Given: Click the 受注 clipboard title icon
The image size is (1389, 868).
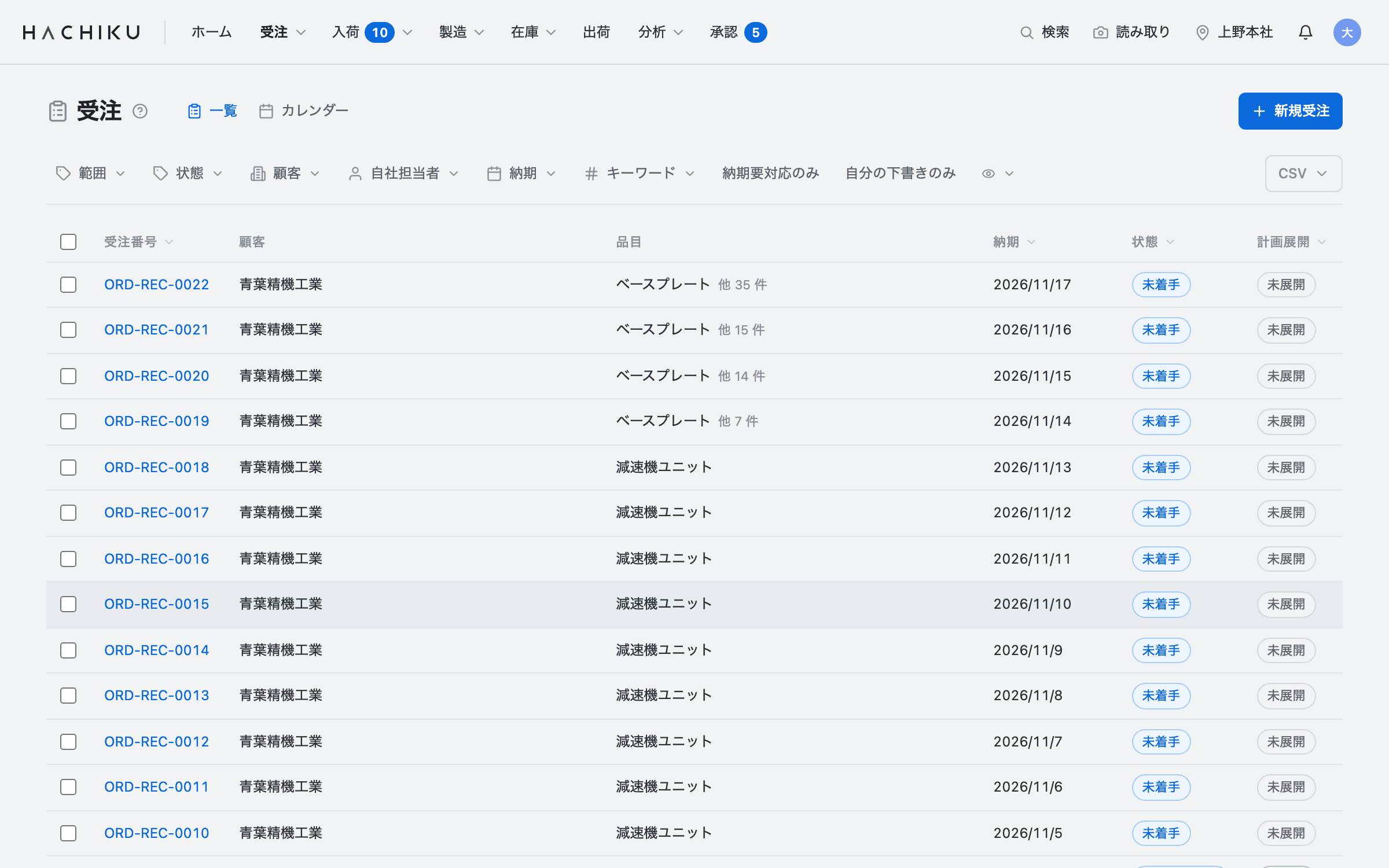Looking at the screenshot, I should [58, 111].
